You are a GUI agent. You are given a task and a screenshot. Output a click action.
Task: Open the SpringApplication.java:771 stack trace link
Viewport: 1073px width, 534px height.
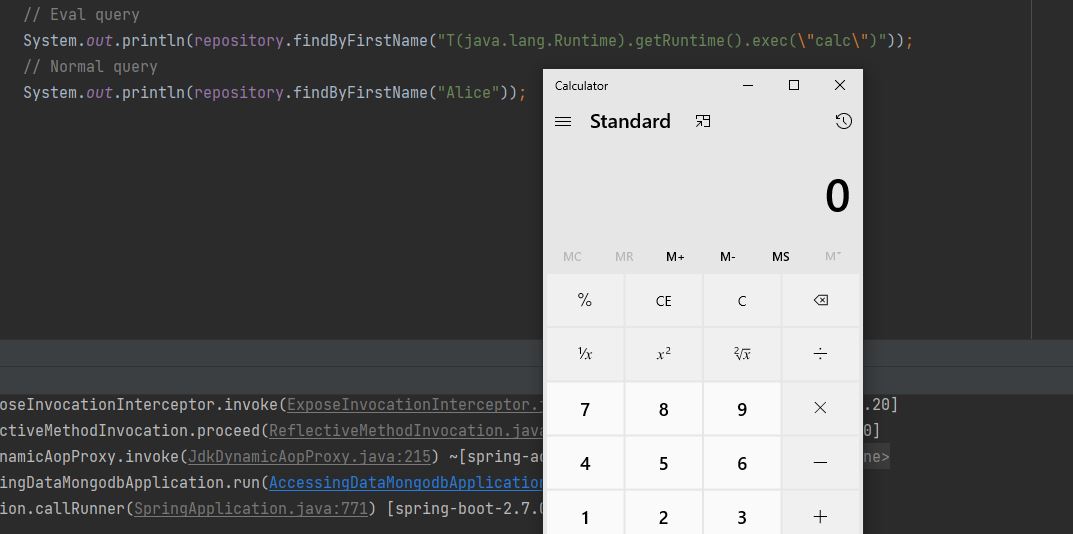click(252, 509)
